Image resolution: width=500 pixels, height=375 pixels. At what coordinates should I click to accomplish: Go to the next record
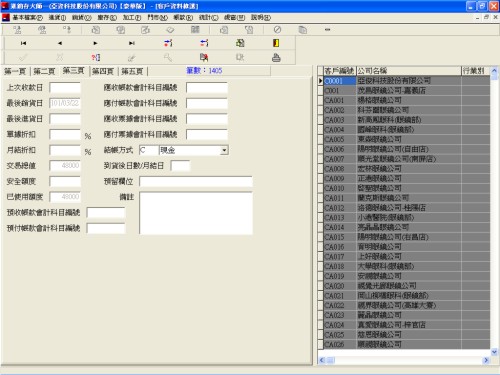coord(95,43)
